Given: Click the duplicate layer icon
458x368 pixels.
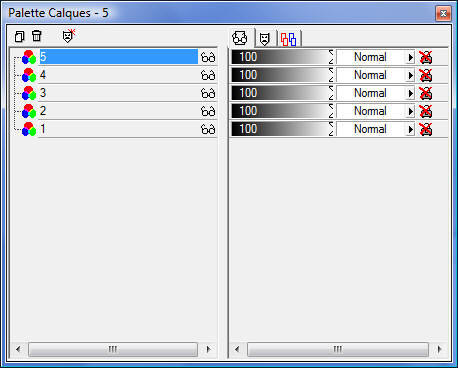Looking at the screenshot, I should pos(19,36).
